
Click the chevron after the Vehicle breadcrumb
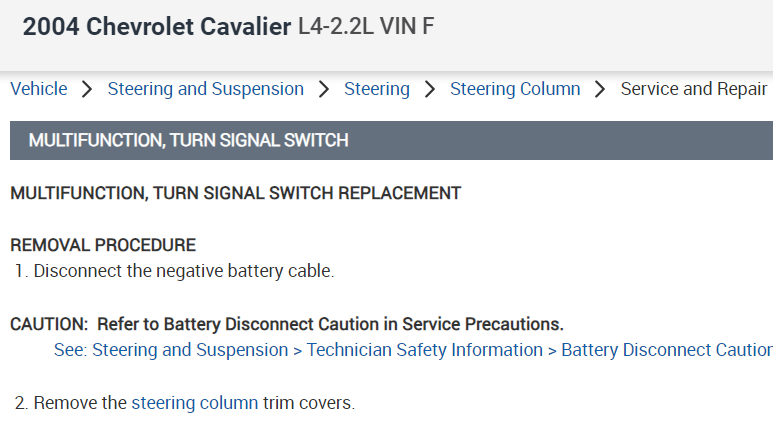[x=87, y=89]
